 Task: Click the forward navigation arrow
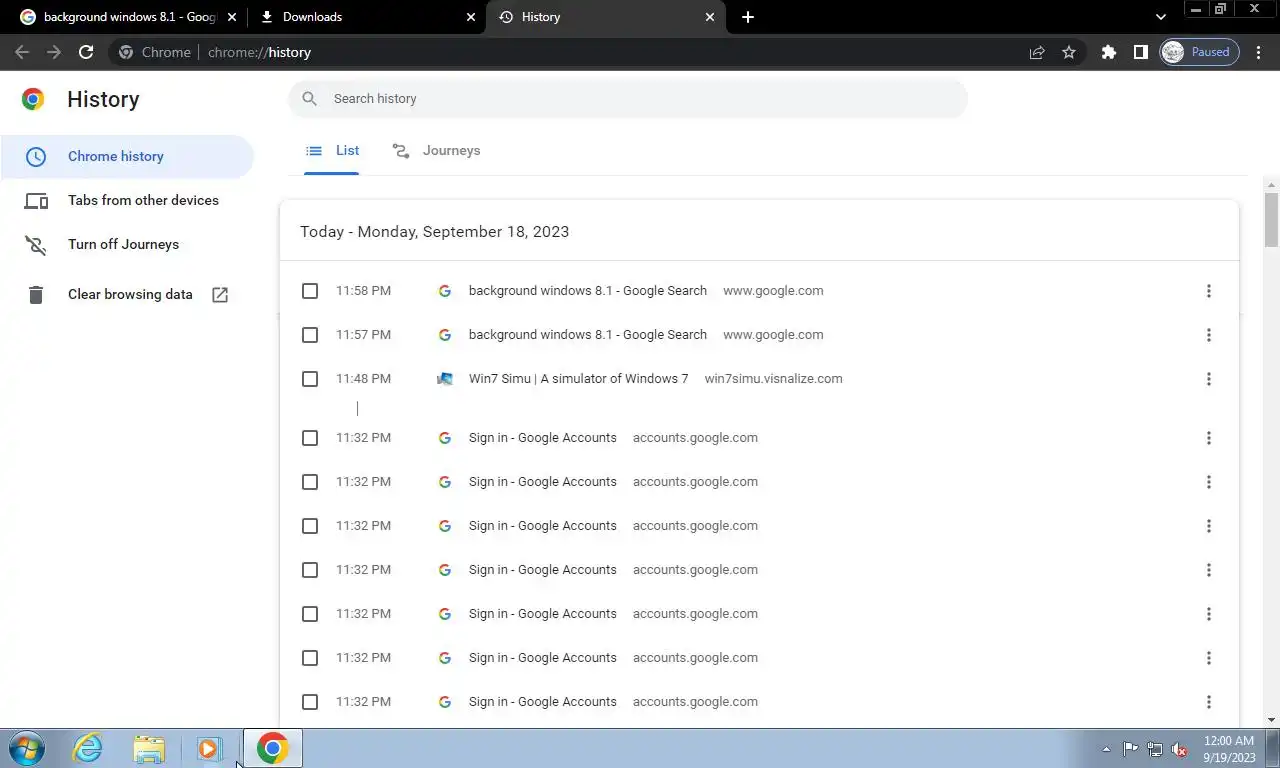[54, 52]
